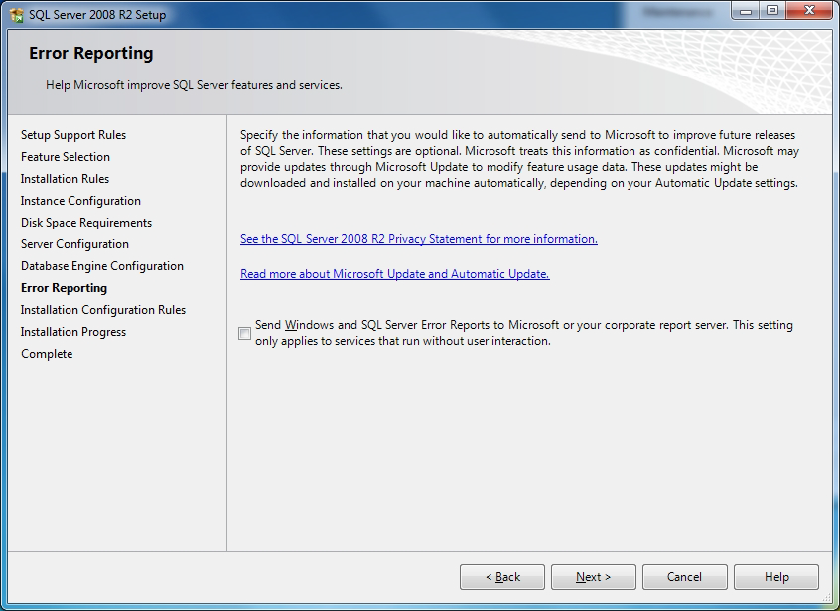This screenshot has width=840, height=611.
Task: Minimize the SQL Server Setup window
Action: point(746,11)
